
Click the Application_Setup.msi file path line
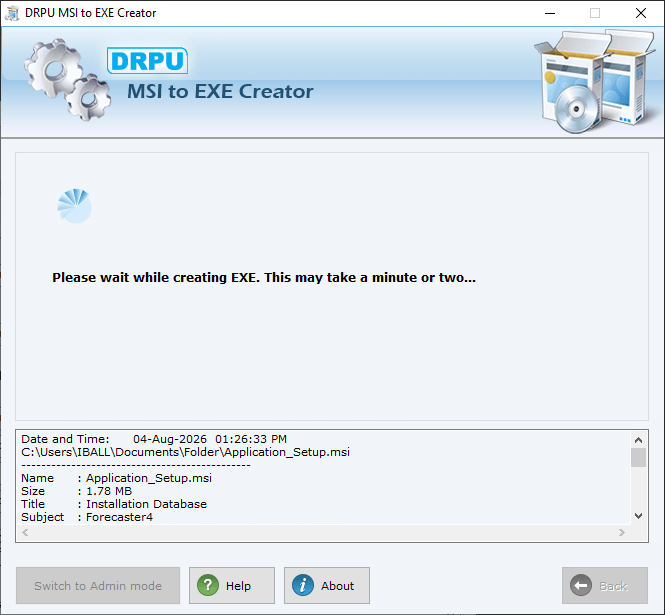(185, 452)
